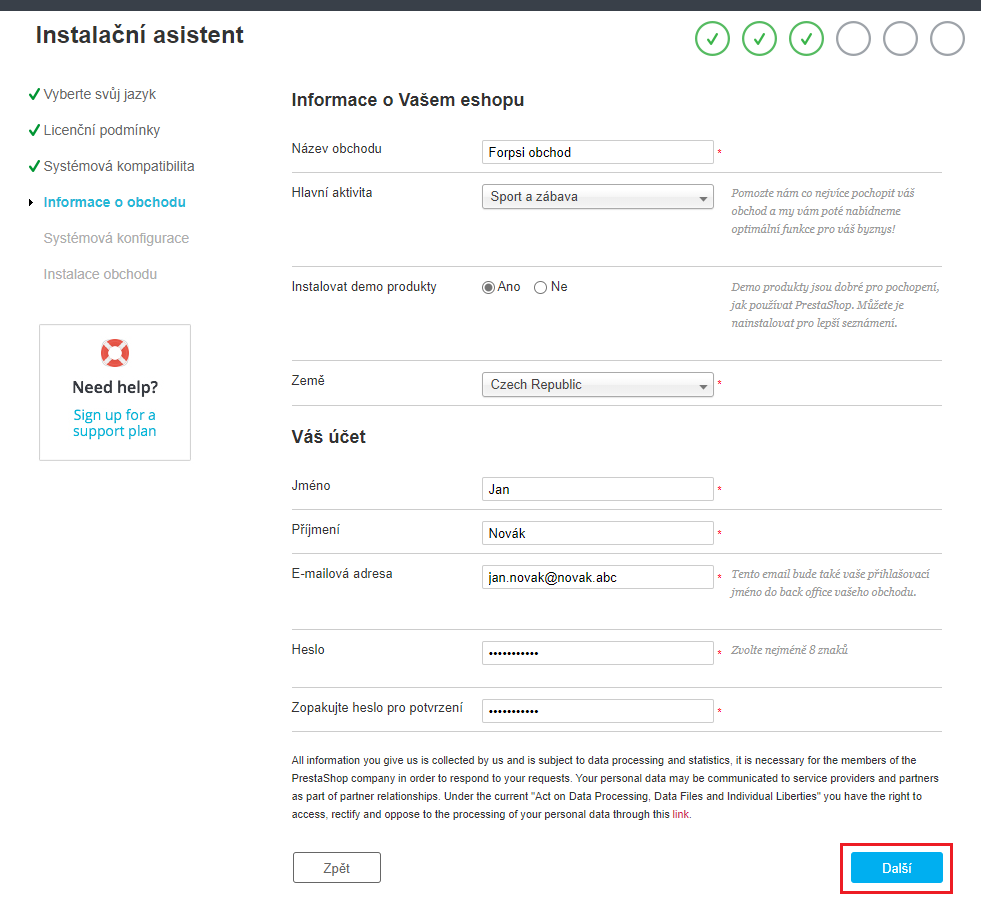Click the fourth empty step circle
The width and height of the screenshot is (982, 921).
point(853,39)
